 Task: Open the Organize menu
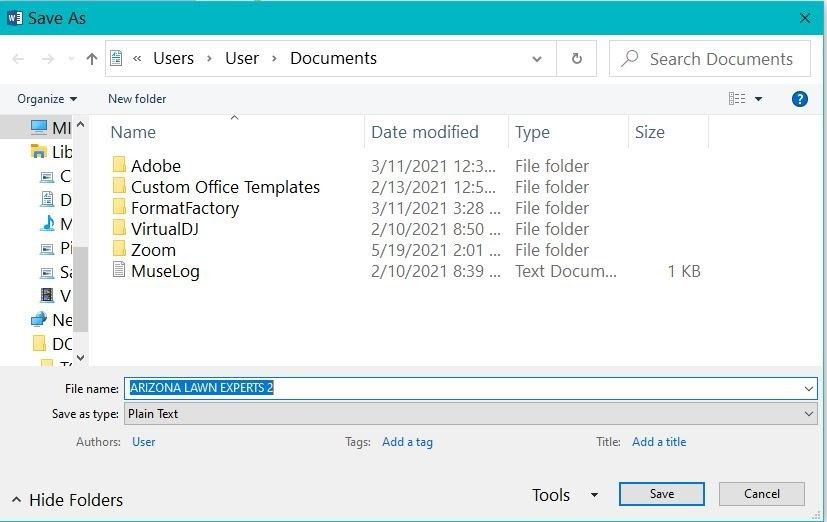tap(47, 99)
